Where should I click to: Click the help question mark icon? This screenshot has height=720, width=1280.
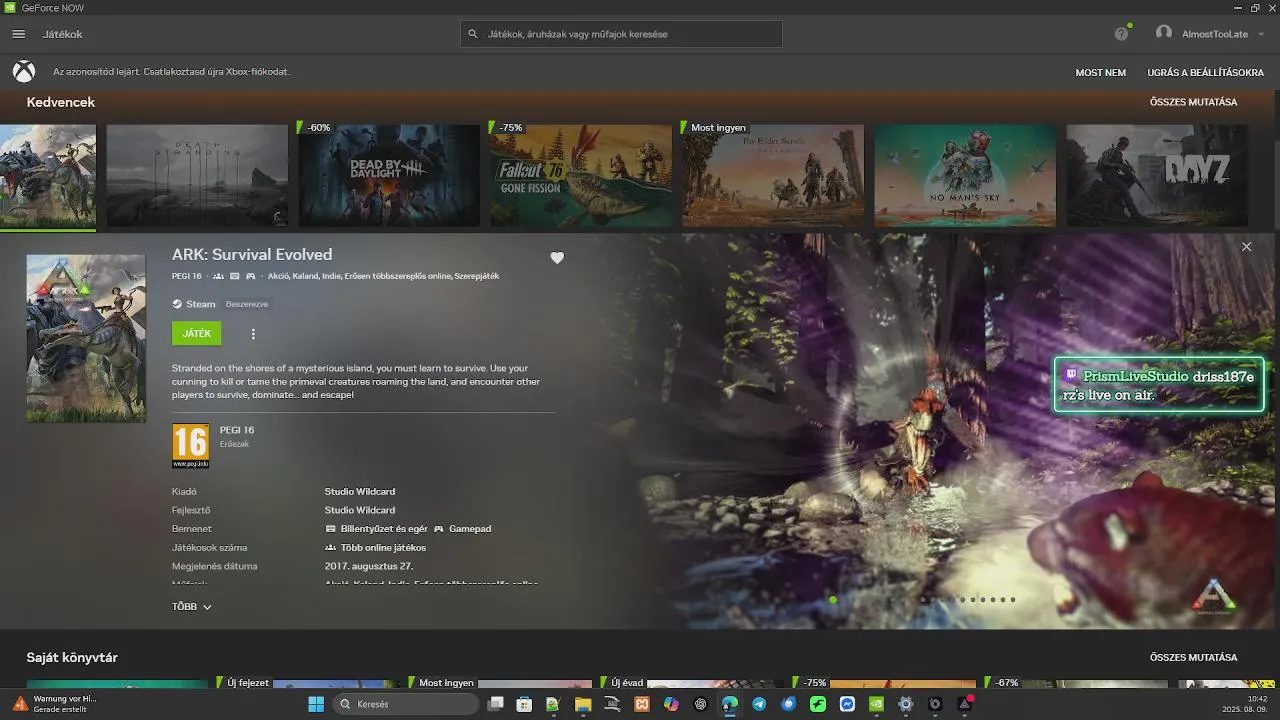pos(1121,34)
